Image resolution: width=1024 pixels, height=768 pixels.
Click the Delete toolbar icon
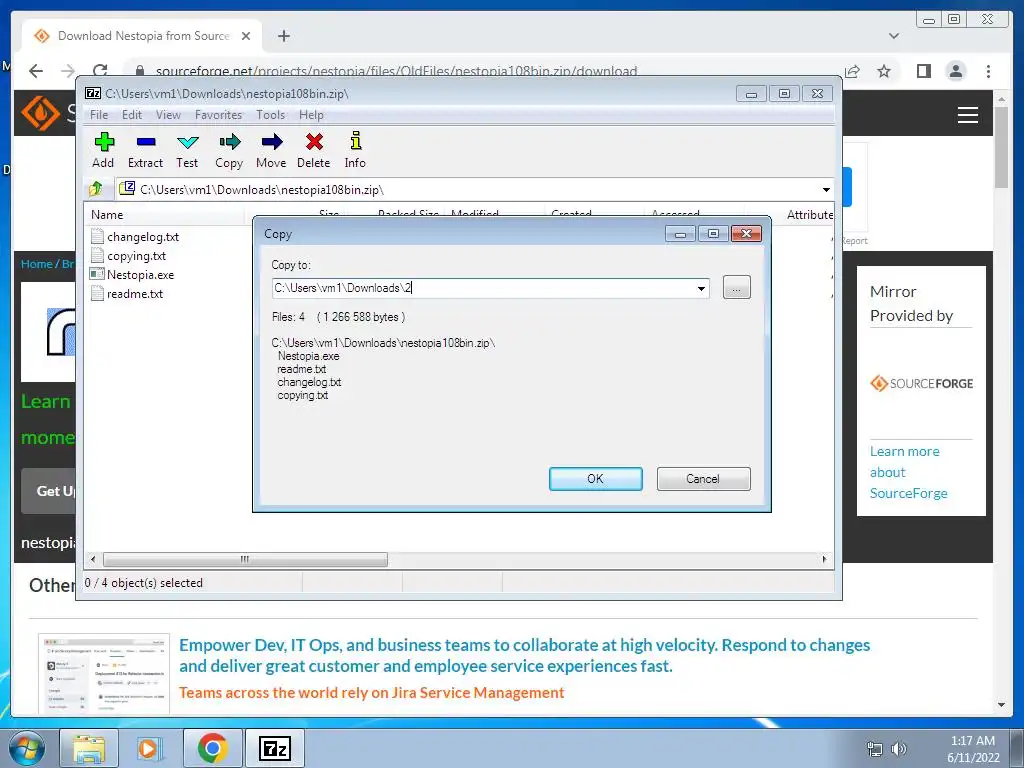[x=313, y=150]
